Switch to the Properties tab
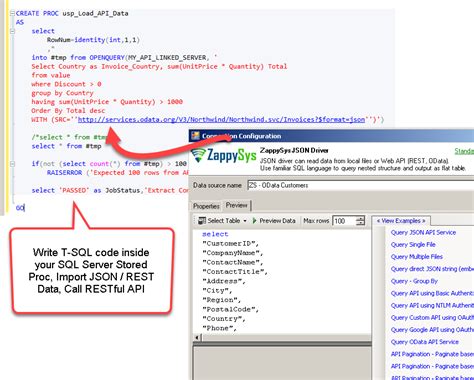This screenshot has height=380, width=474. click(x=206, y=206)
